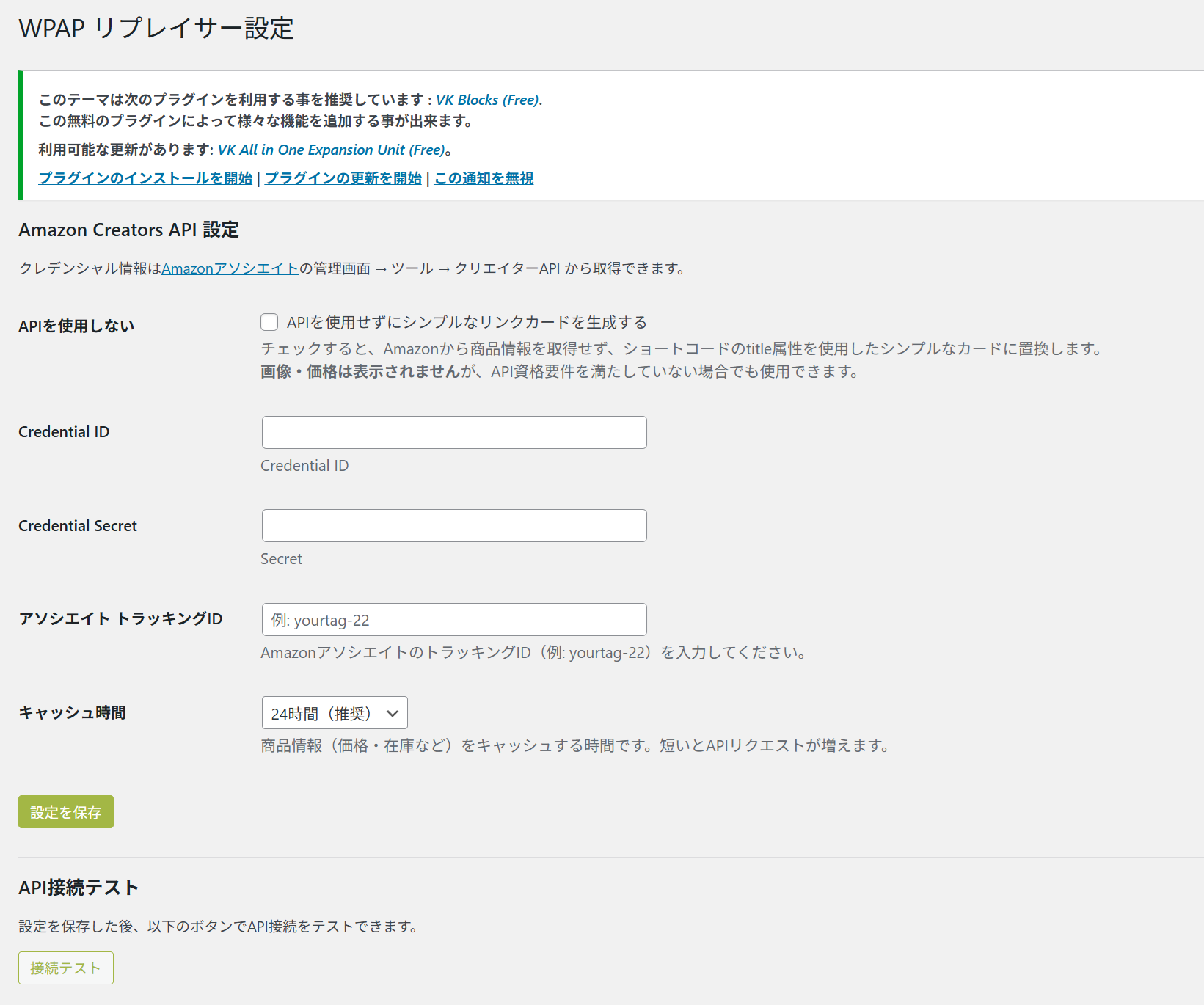Follow the VK All in One Expansion Unit link

click(332, 150)
